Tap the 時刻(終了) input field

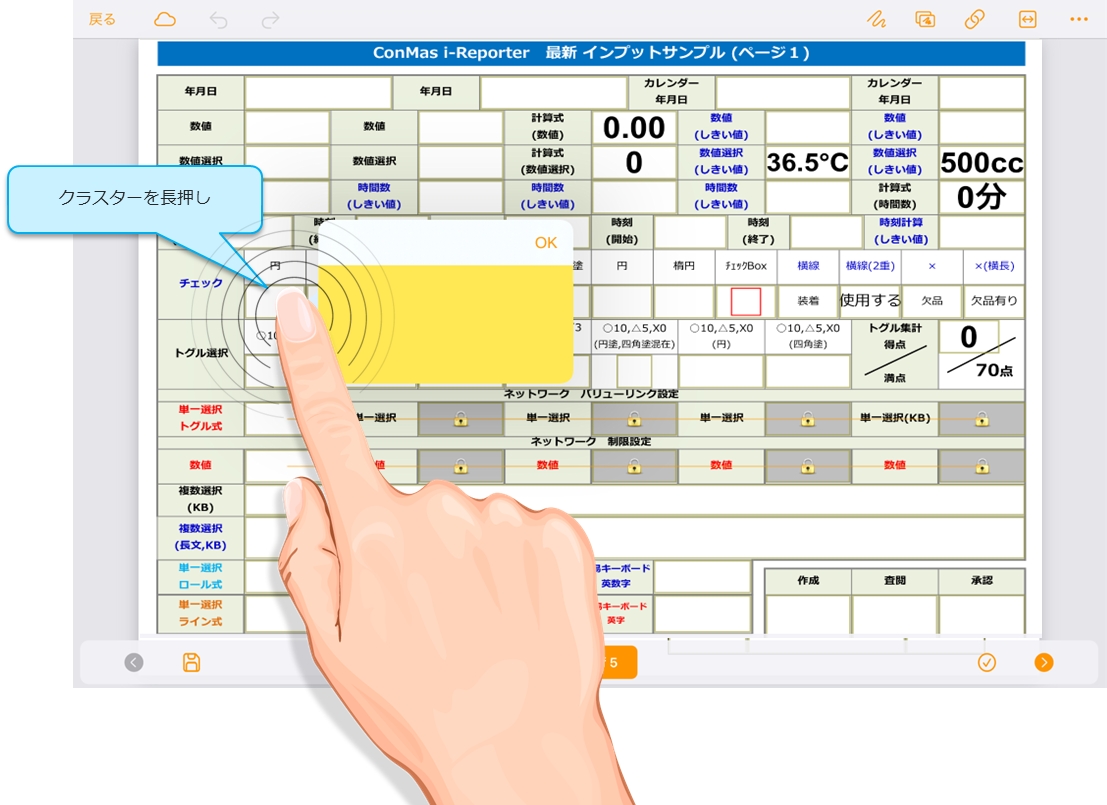826,232
